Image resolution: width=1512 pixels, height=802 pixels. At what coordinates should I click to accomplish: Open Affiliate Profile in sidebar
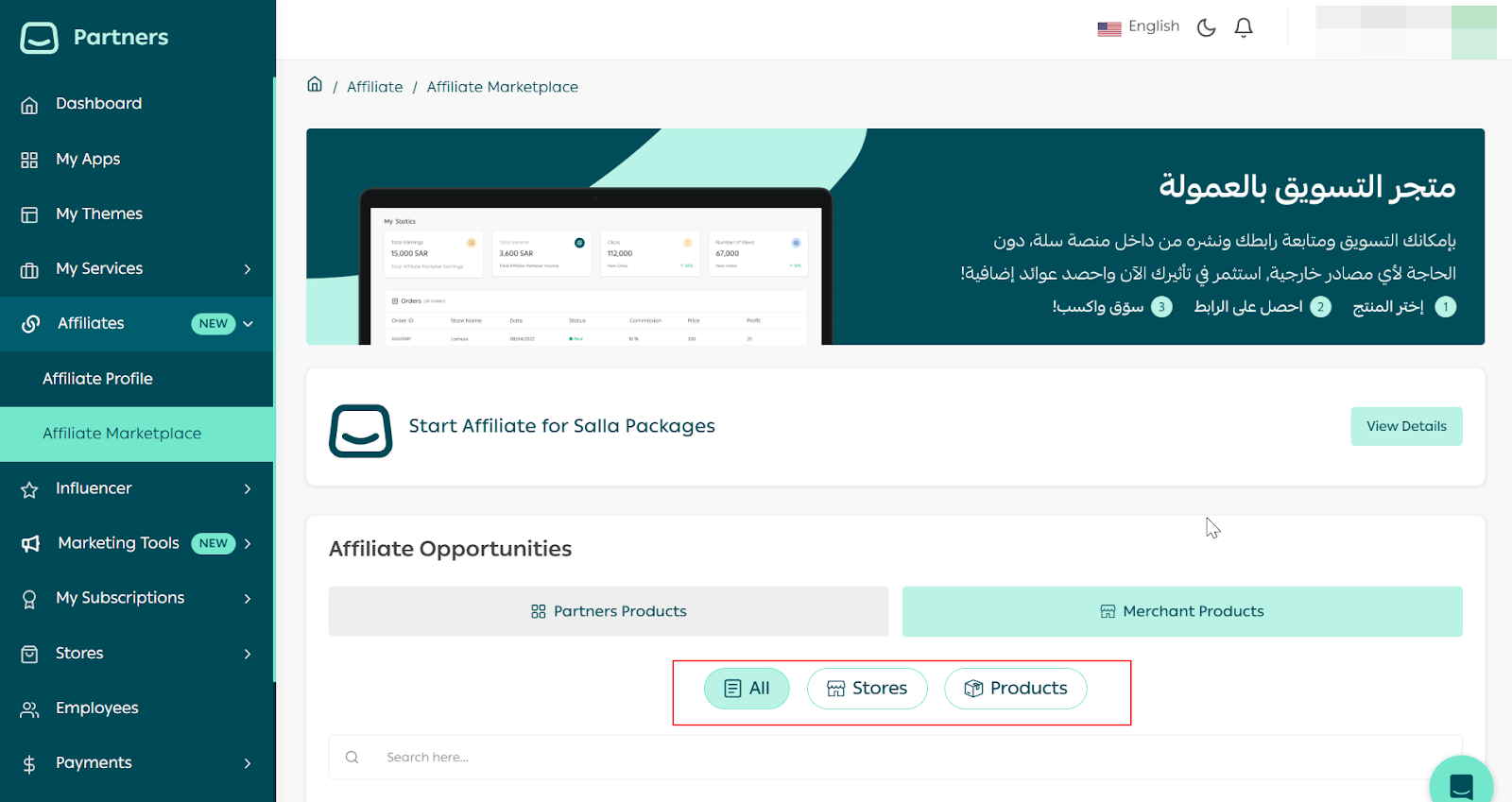(97, 379)
